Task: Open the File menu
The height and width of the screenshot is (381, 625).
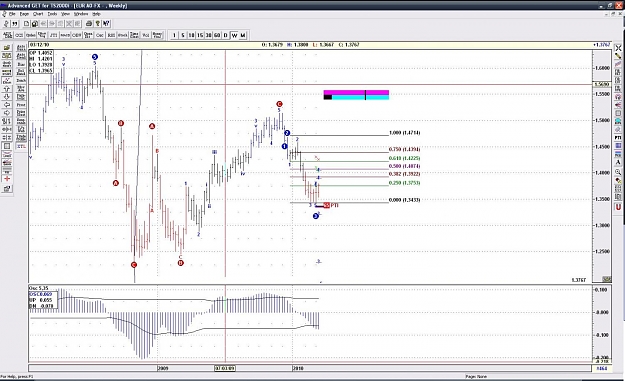Action: coord(12,14)
